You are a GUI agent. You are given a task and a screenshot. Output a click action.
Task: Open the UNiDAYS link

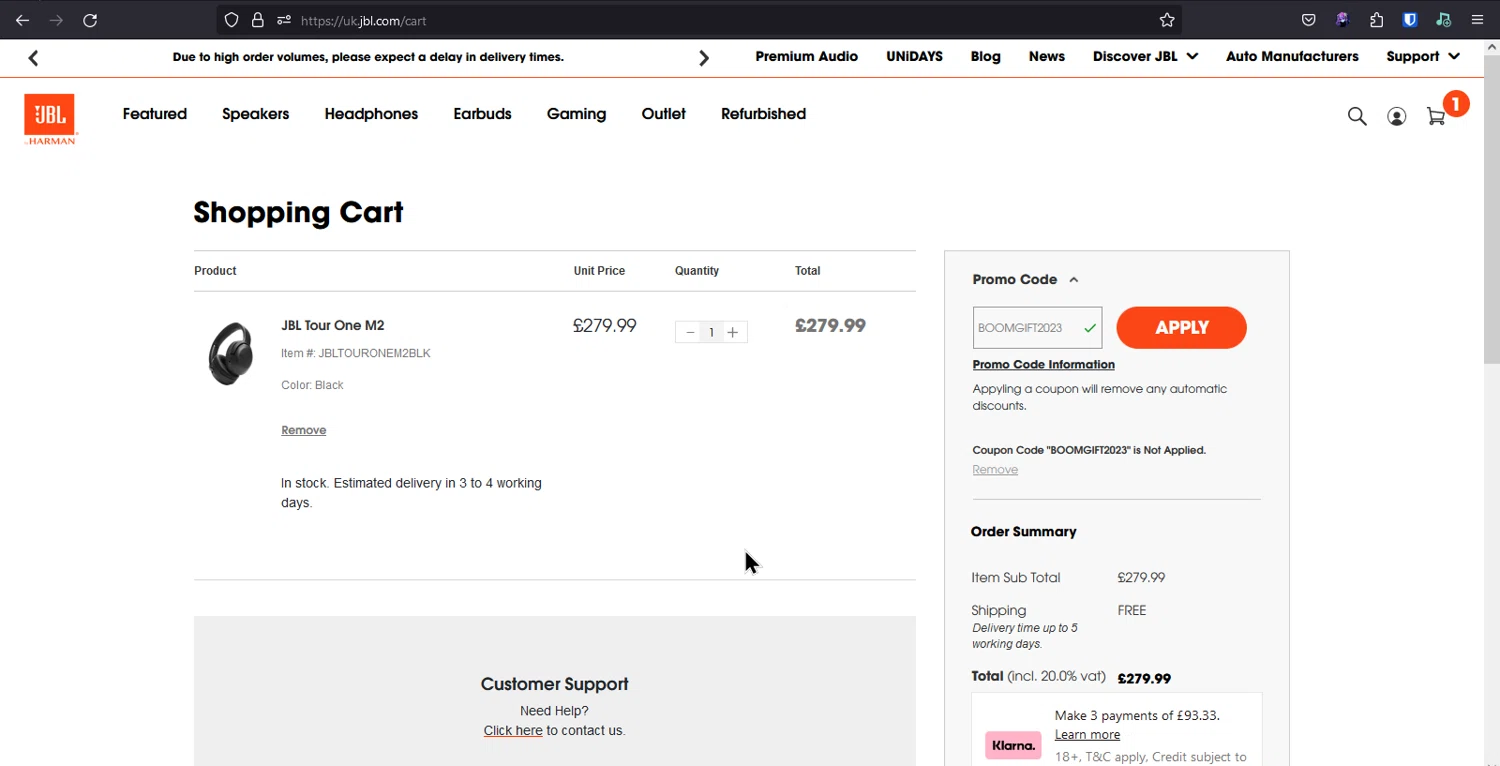click(914, 57)
